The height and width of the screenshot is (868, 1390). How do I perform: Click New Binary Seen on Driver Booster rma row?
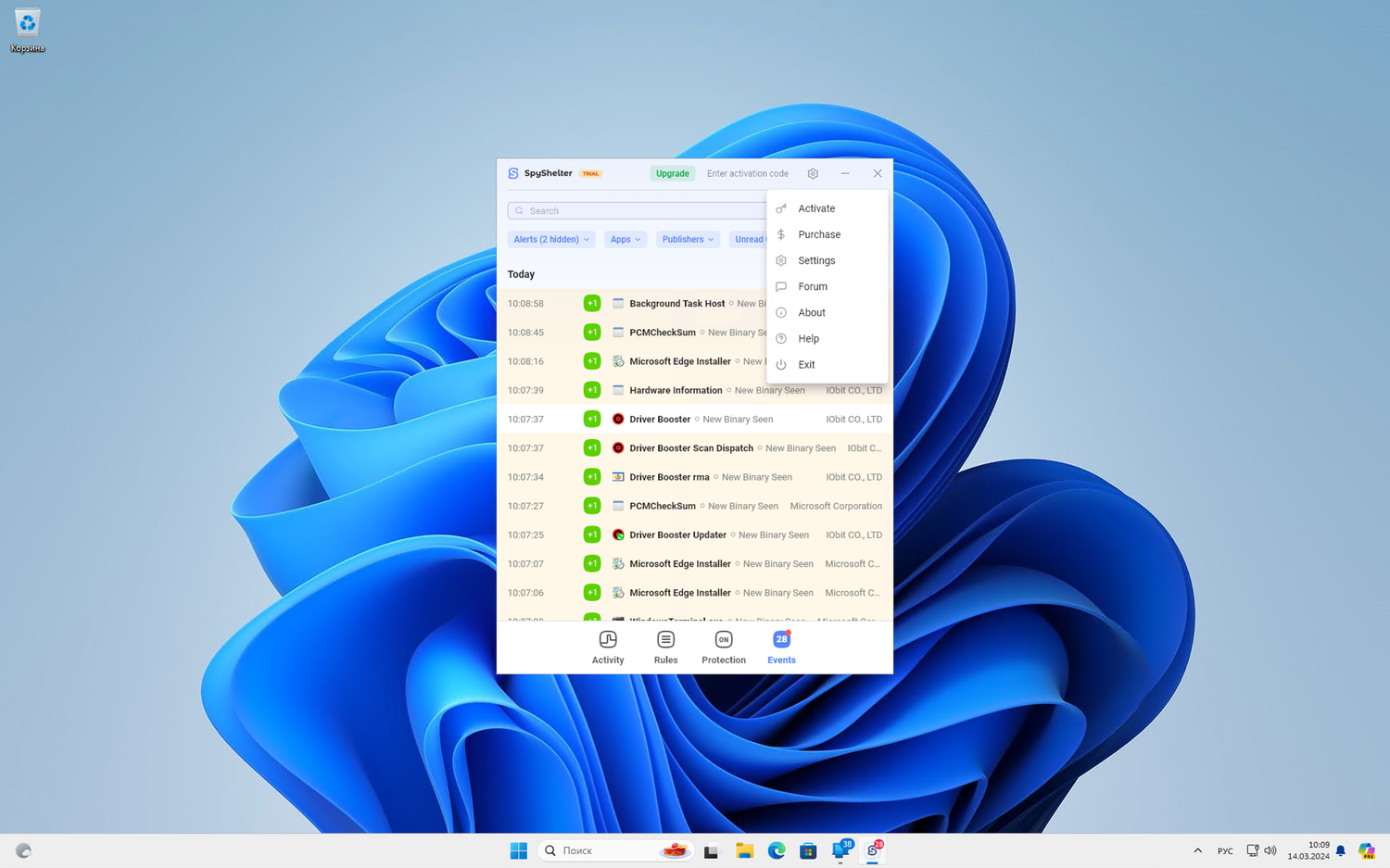[x=756, y=477]
